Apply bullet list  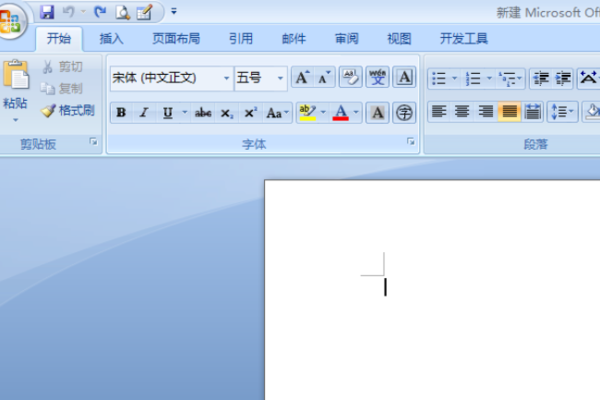[x=439, y=78]
